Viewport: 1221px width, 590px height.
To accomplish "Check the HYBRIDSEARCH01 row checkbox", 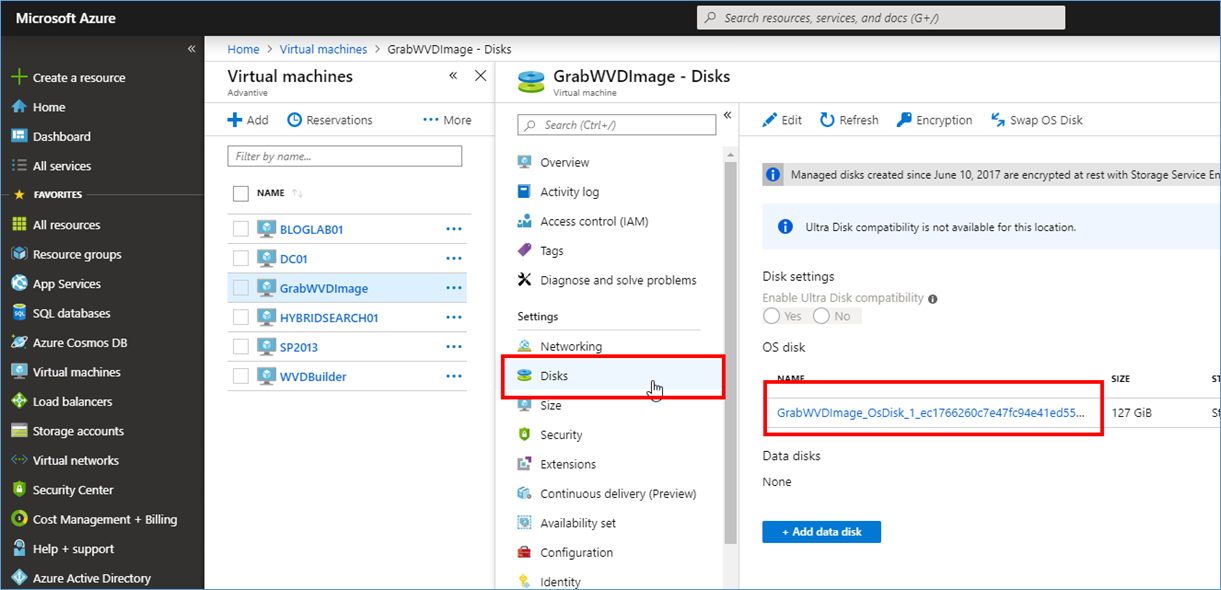I will [240, 317].
